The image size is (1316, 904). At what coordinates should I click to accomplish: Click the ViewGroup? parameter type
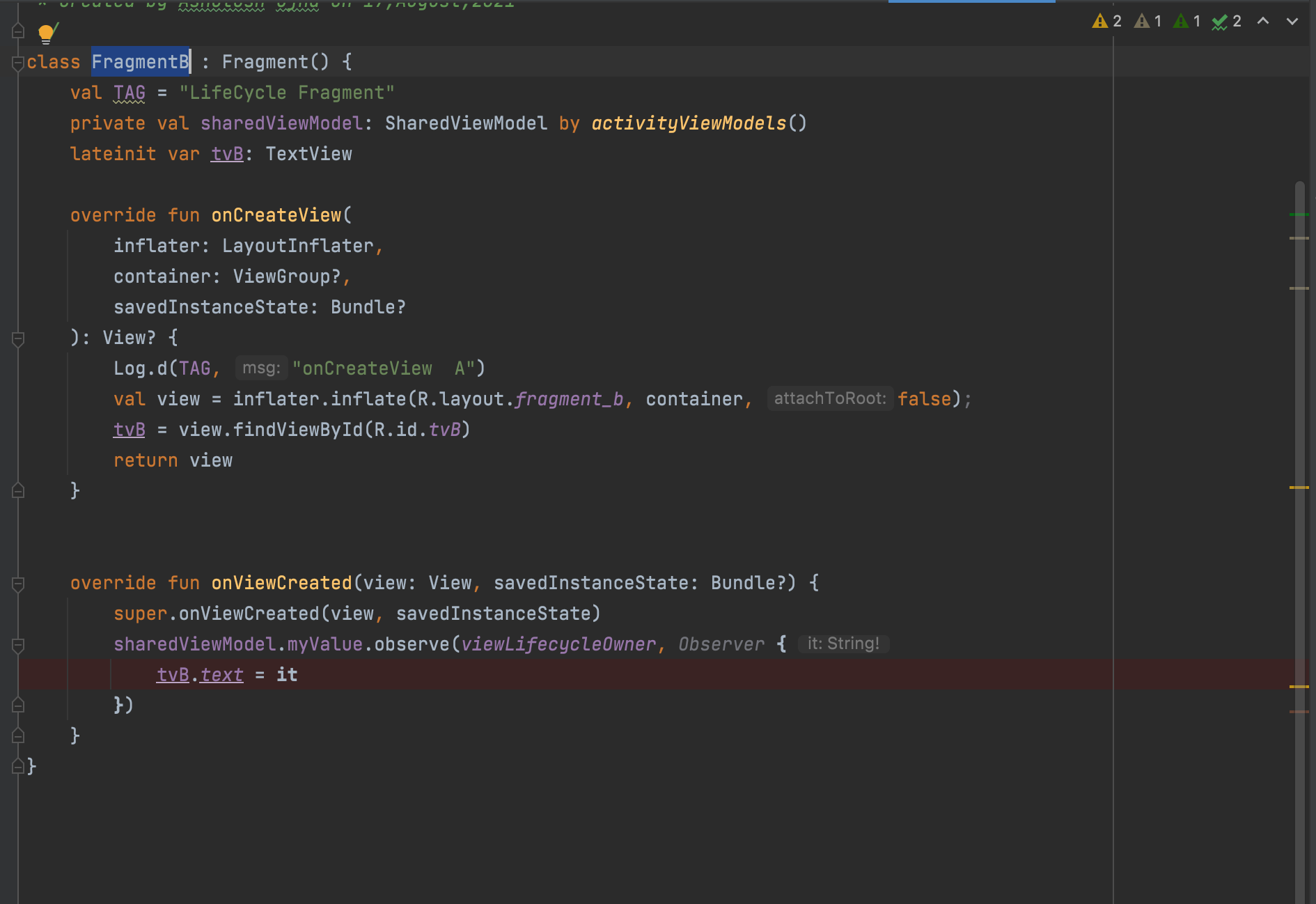tap(287, 276)
